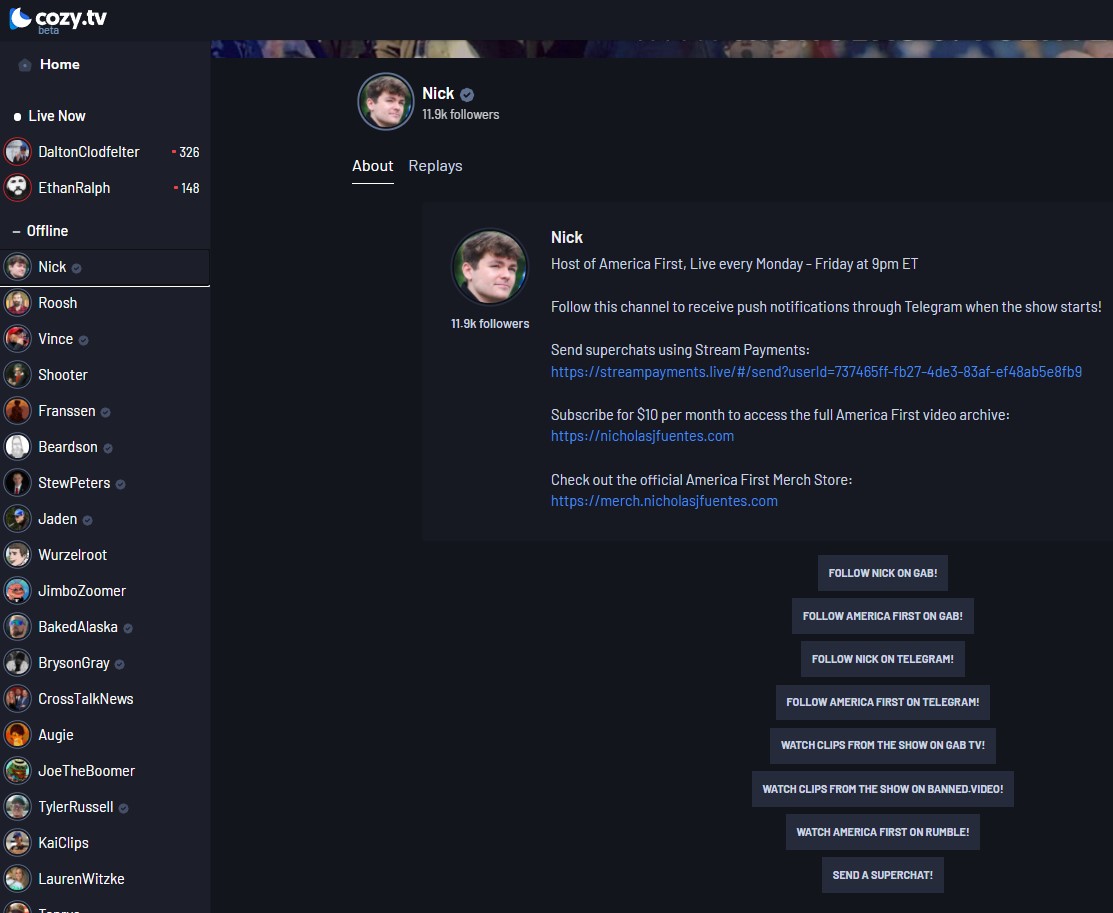
Task: Open the streampayments.live superchat link
Action: coord(816,372)
